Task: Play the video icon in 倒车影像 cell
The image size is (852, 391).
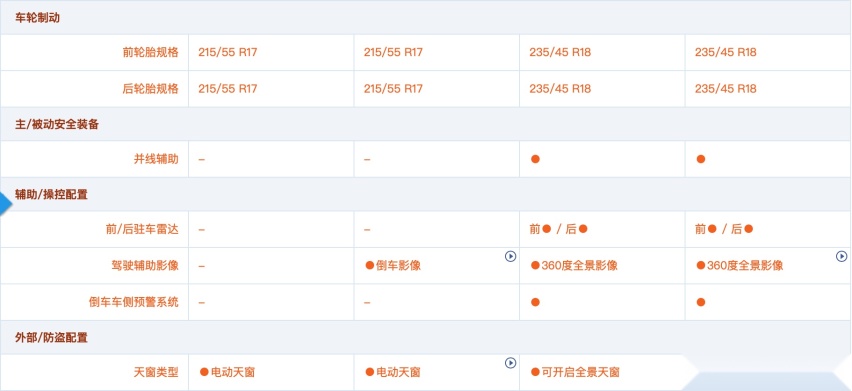Action: click(x=510, y=256)
